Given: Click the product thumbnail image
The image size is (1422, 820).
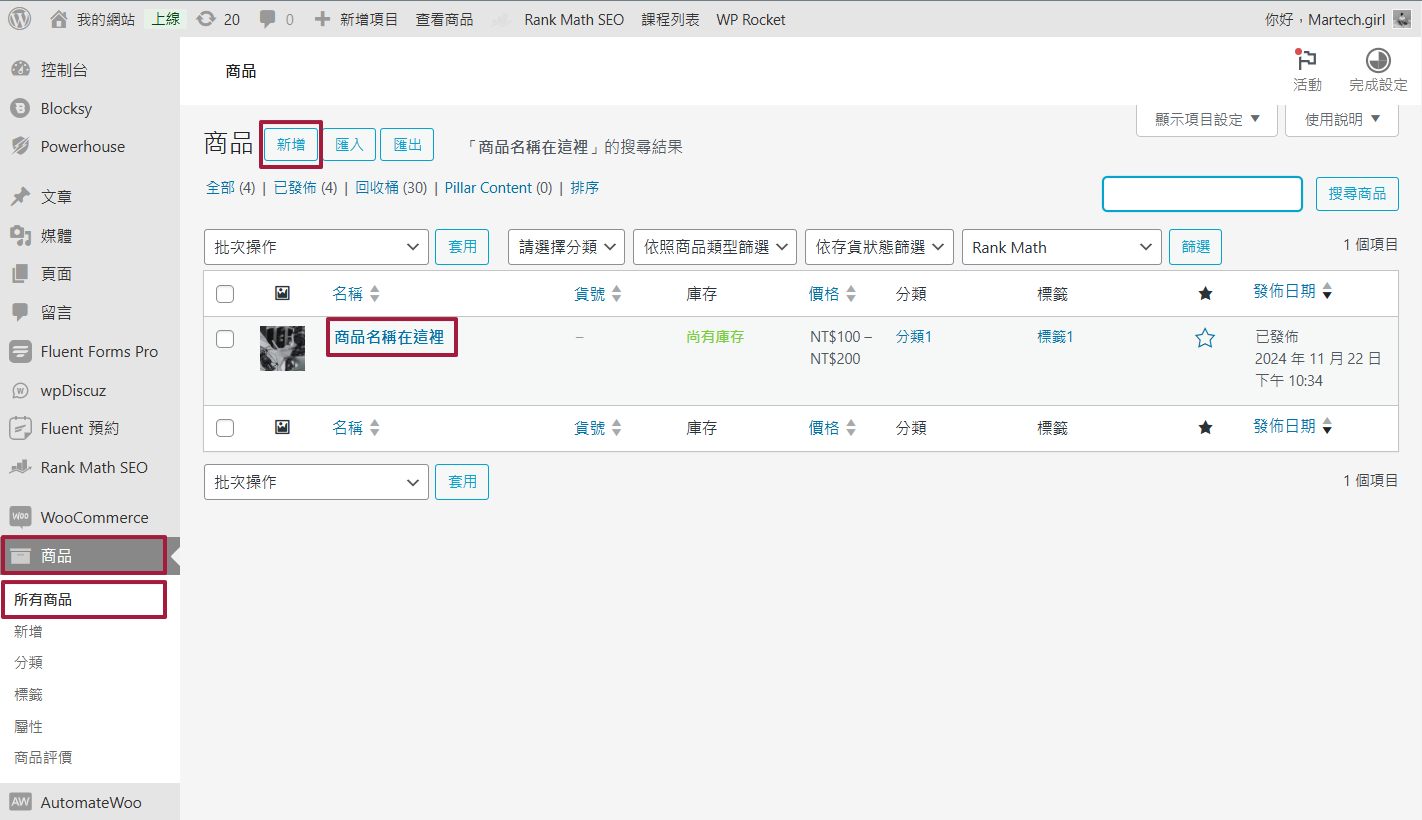Looking at the screenshot, I should (x=282, y=348).
